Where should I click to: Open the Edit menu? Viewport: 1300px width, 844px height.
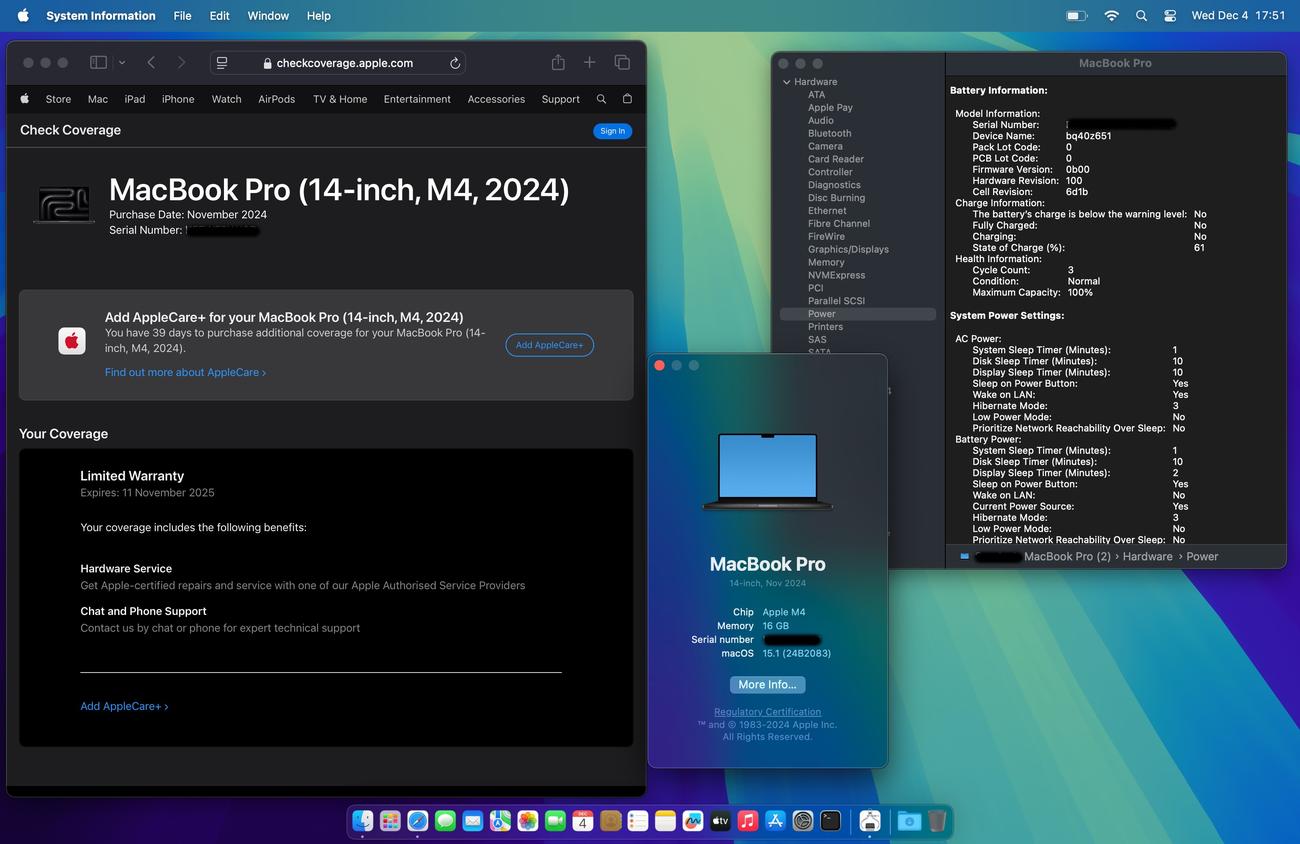coord(220,16)
